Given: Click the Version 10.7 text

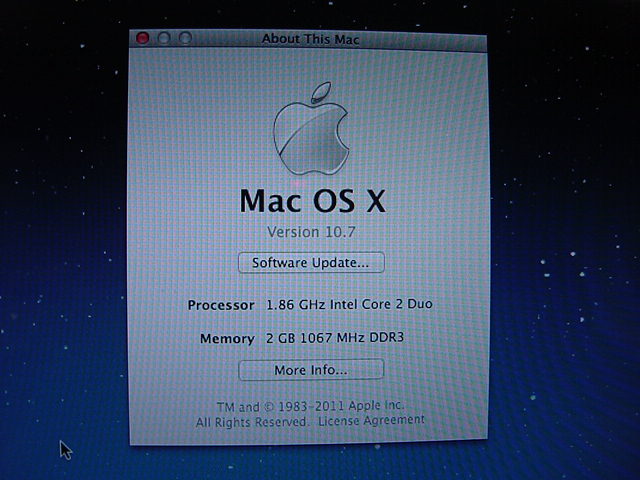Looking at the screenshot, I should point(311,232).
